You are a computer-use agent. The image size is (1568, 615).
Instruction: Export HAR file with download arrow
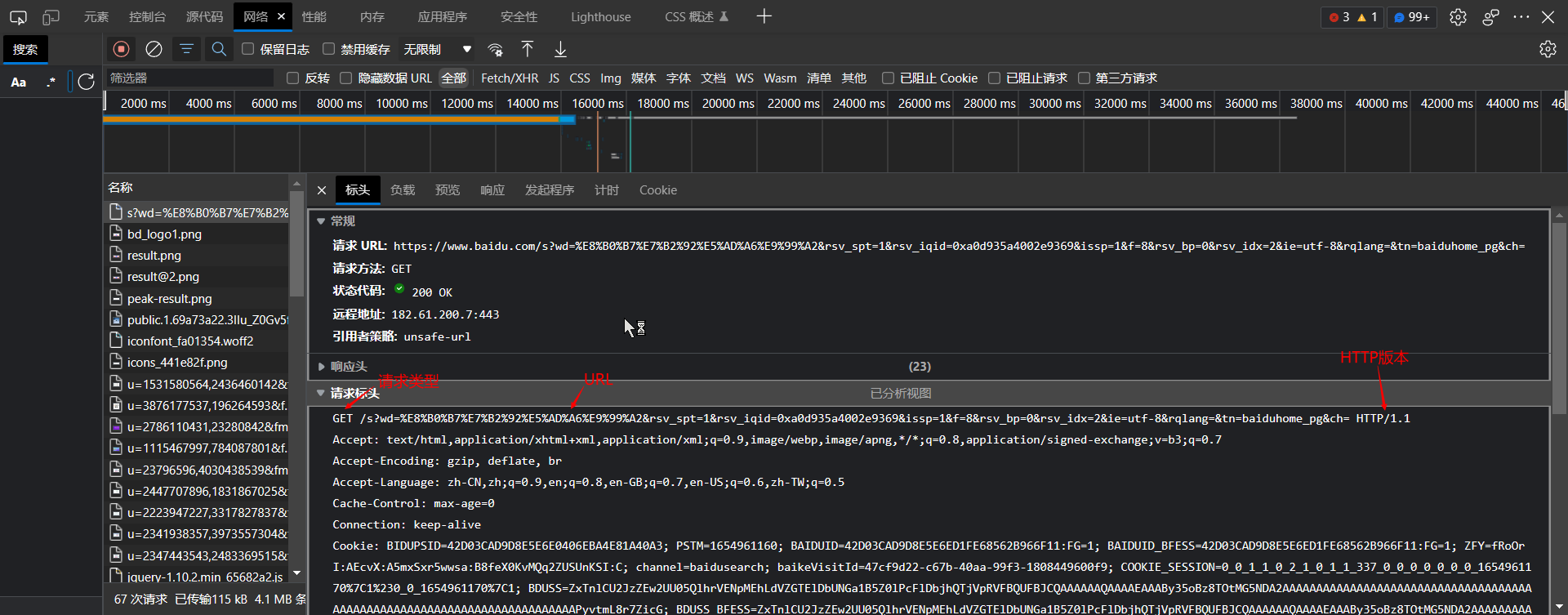click(560, 49)
